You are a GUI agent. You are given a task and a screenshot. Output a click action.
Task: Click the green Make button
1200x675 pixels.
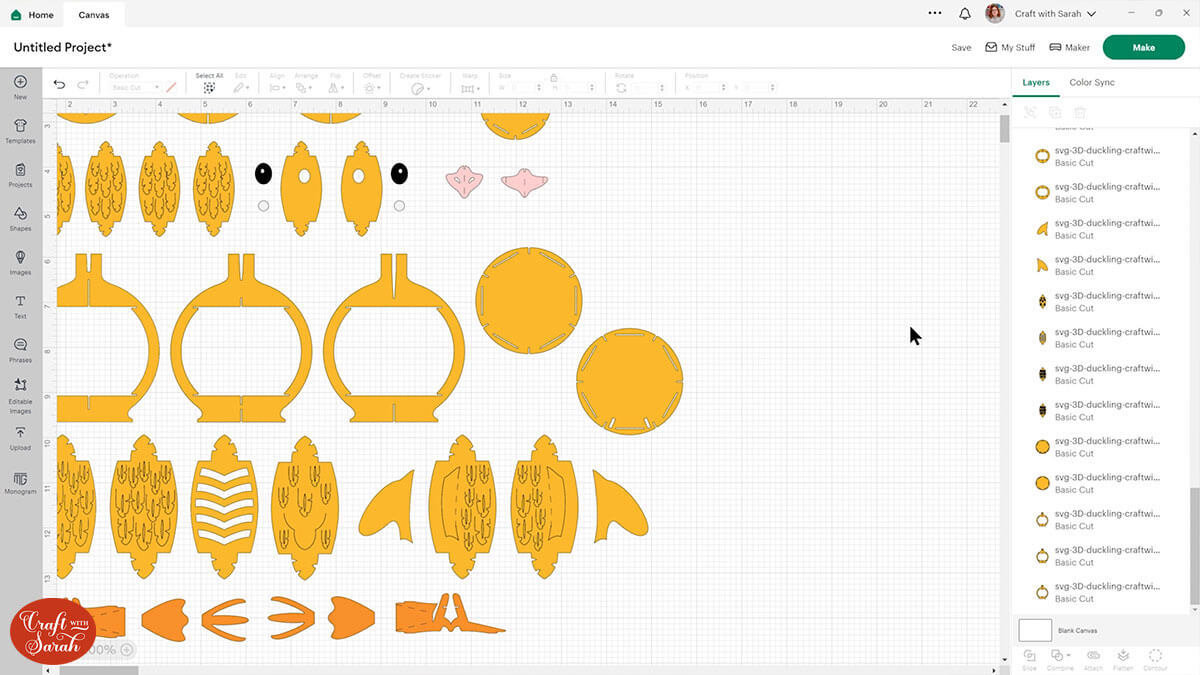[1143, 47]
